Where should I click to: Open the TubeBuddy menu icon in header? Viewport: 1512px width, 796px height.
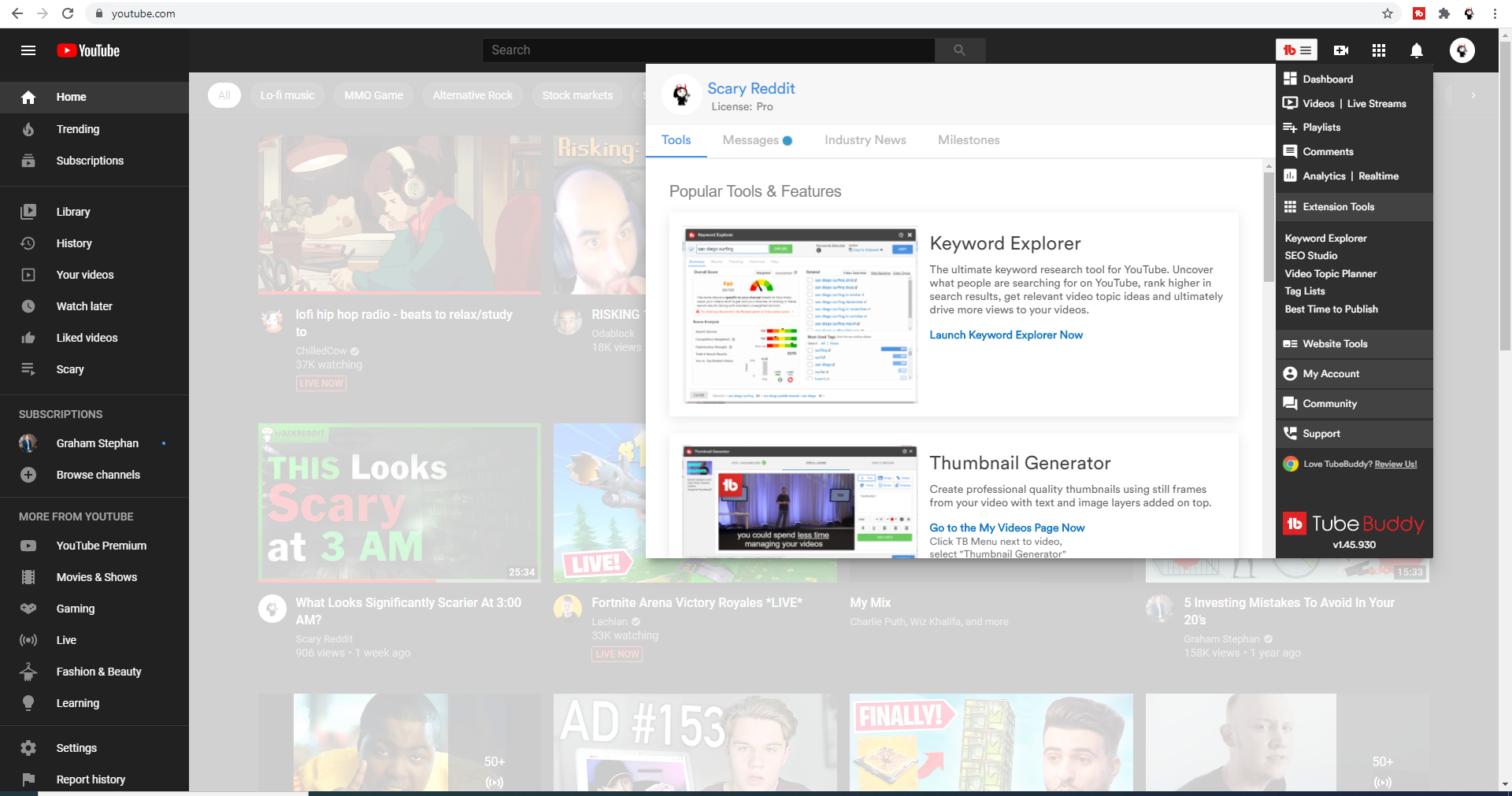click(1296, 50)
